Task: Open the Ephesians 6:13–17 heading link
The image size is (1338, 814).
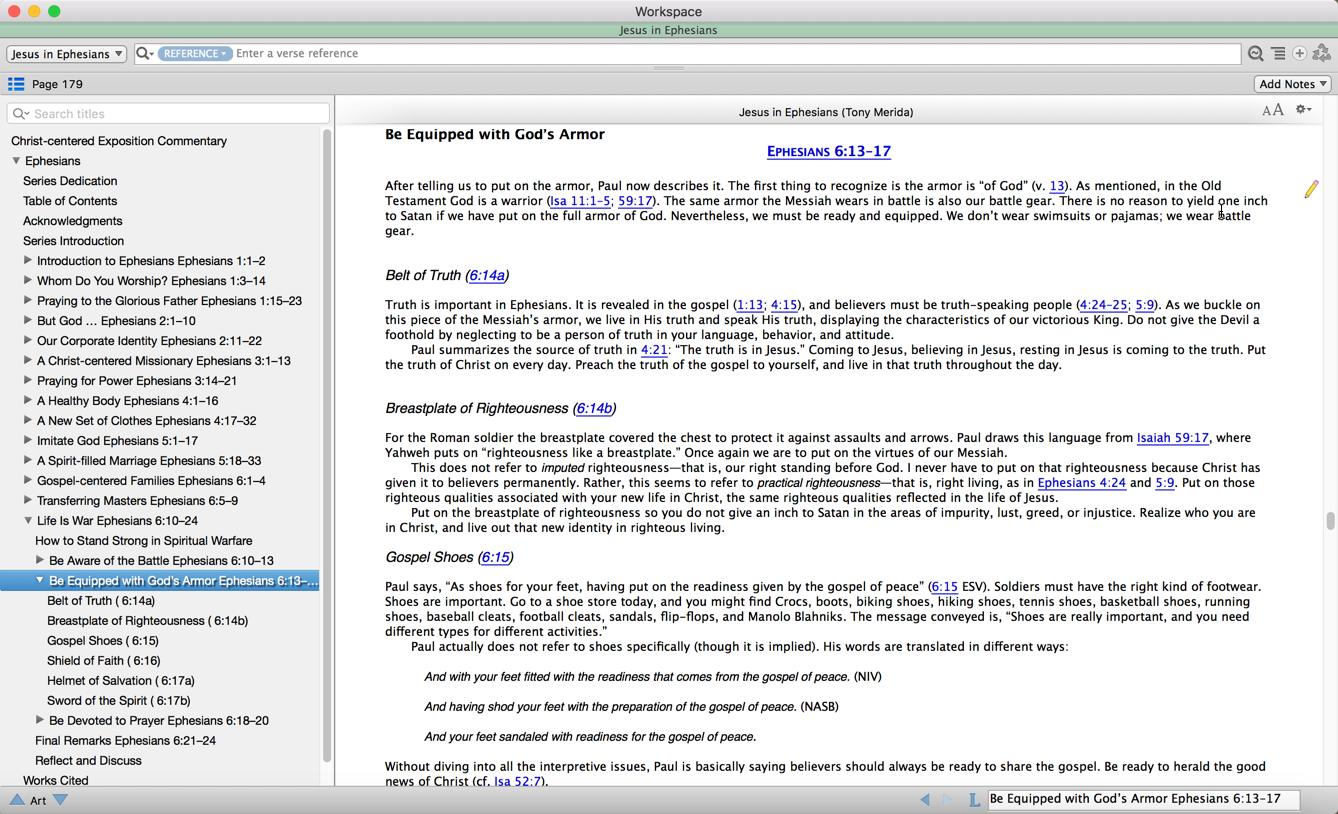Action: point(829,152)
